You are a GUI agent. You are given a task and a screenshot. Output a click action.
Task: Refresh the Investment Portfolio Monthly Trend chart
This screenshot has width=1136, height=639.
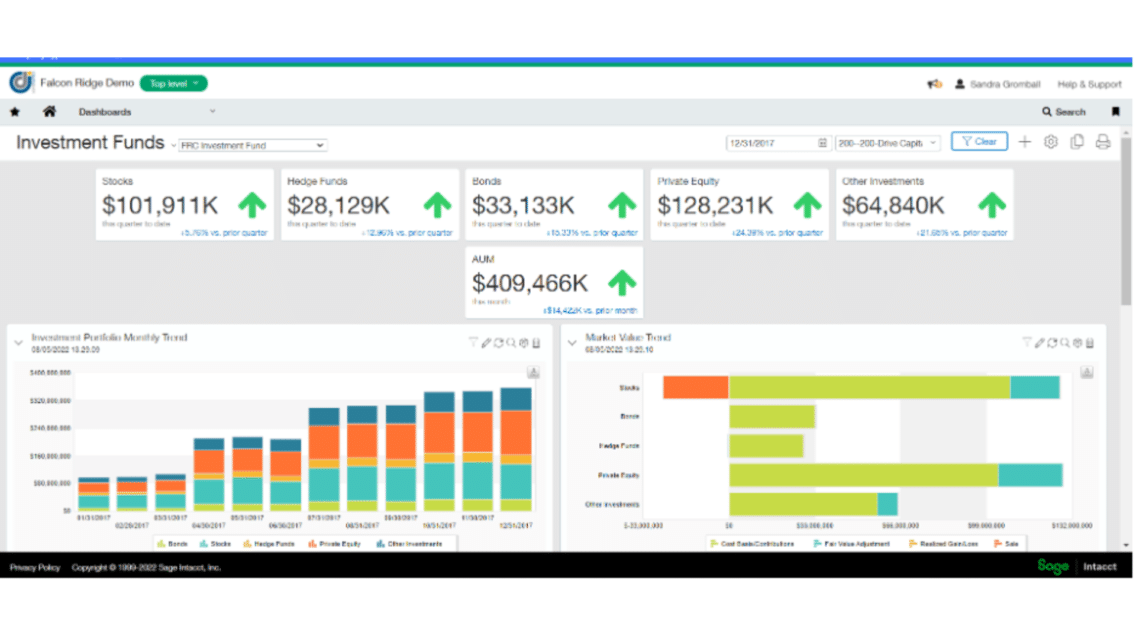click(x=498, y=343)
